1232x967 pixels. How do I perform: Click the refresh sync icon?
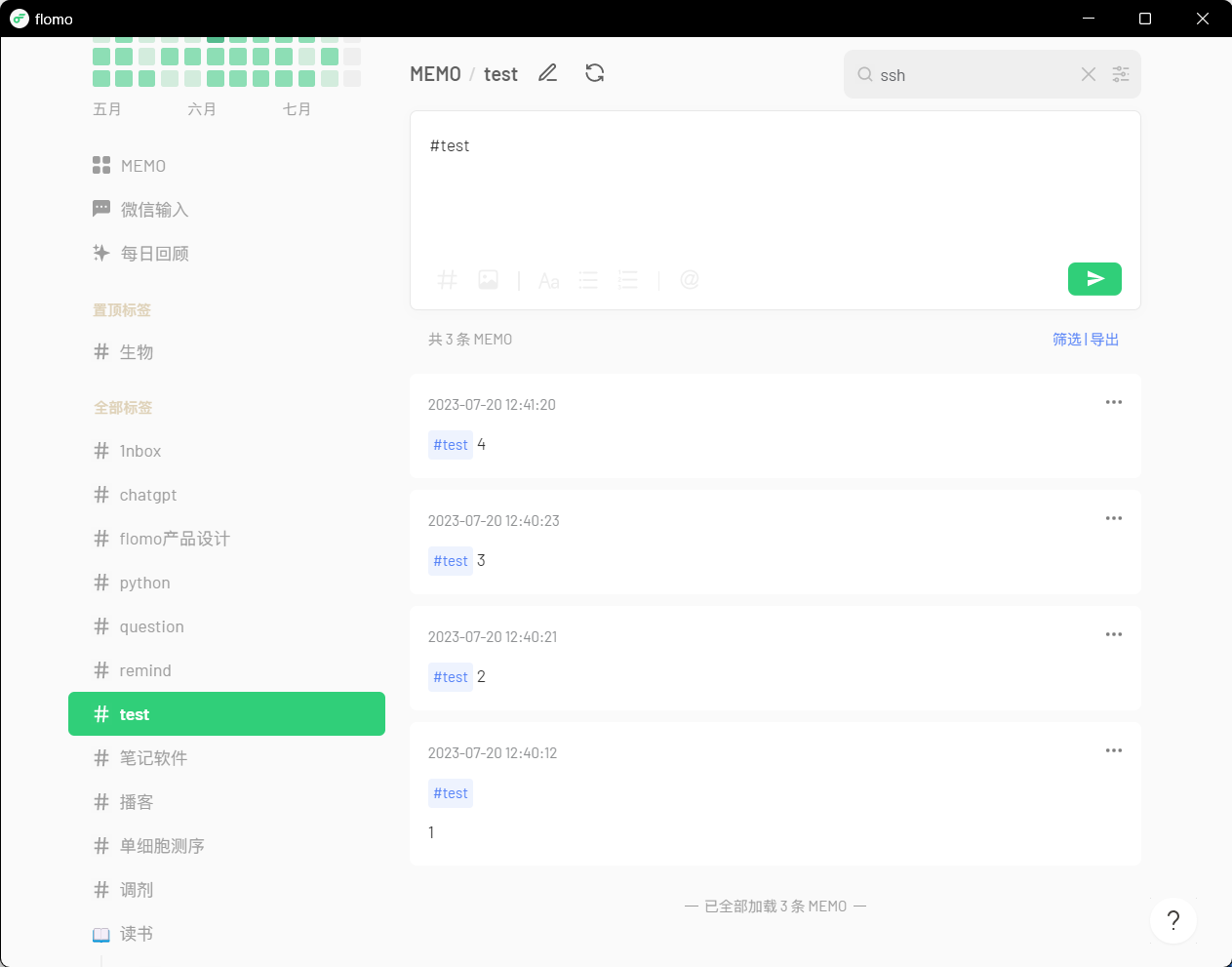tap(594, 73)
